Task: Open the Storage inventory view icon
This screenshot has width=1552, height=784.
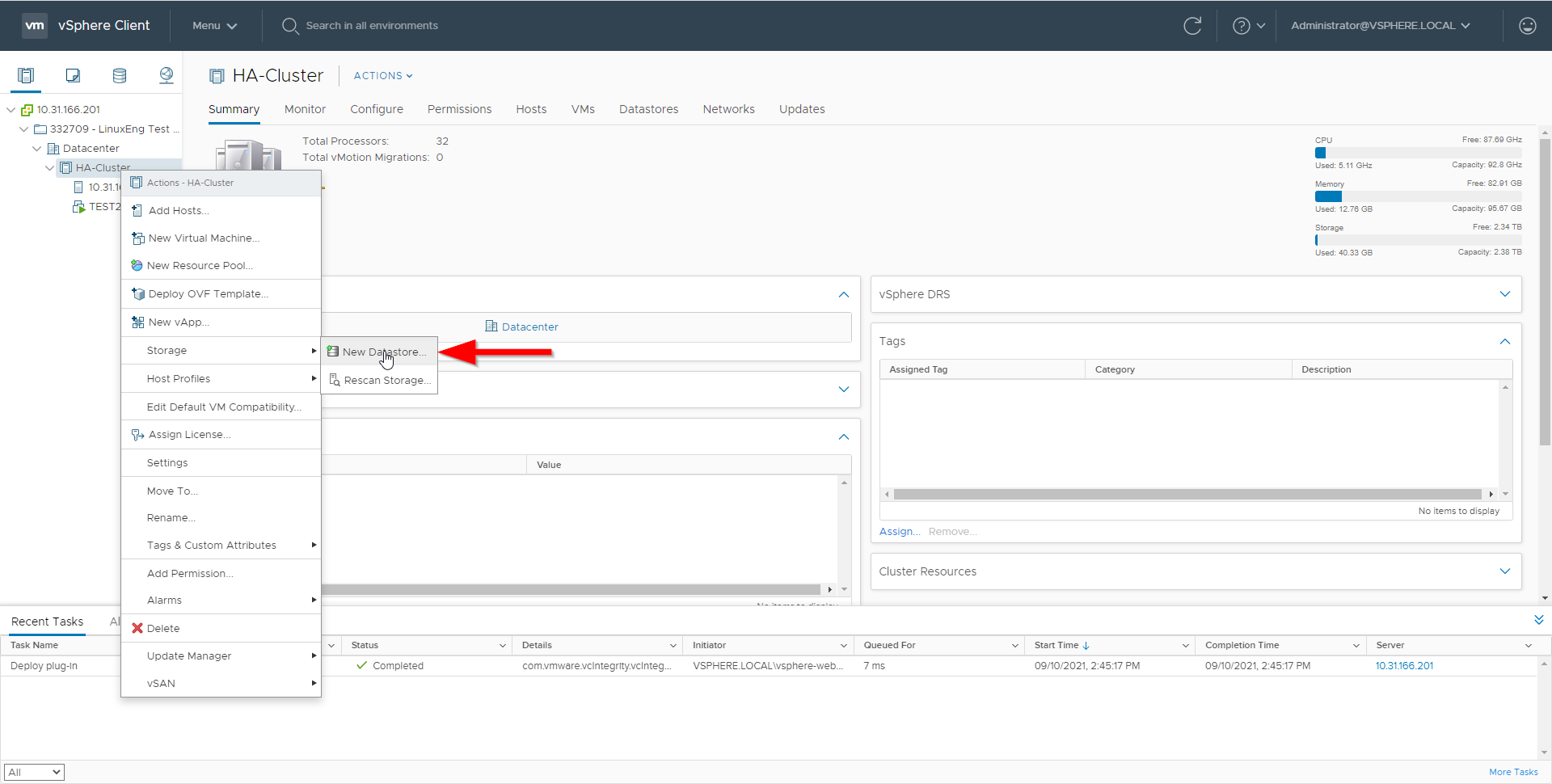Action: click(120, 76)
